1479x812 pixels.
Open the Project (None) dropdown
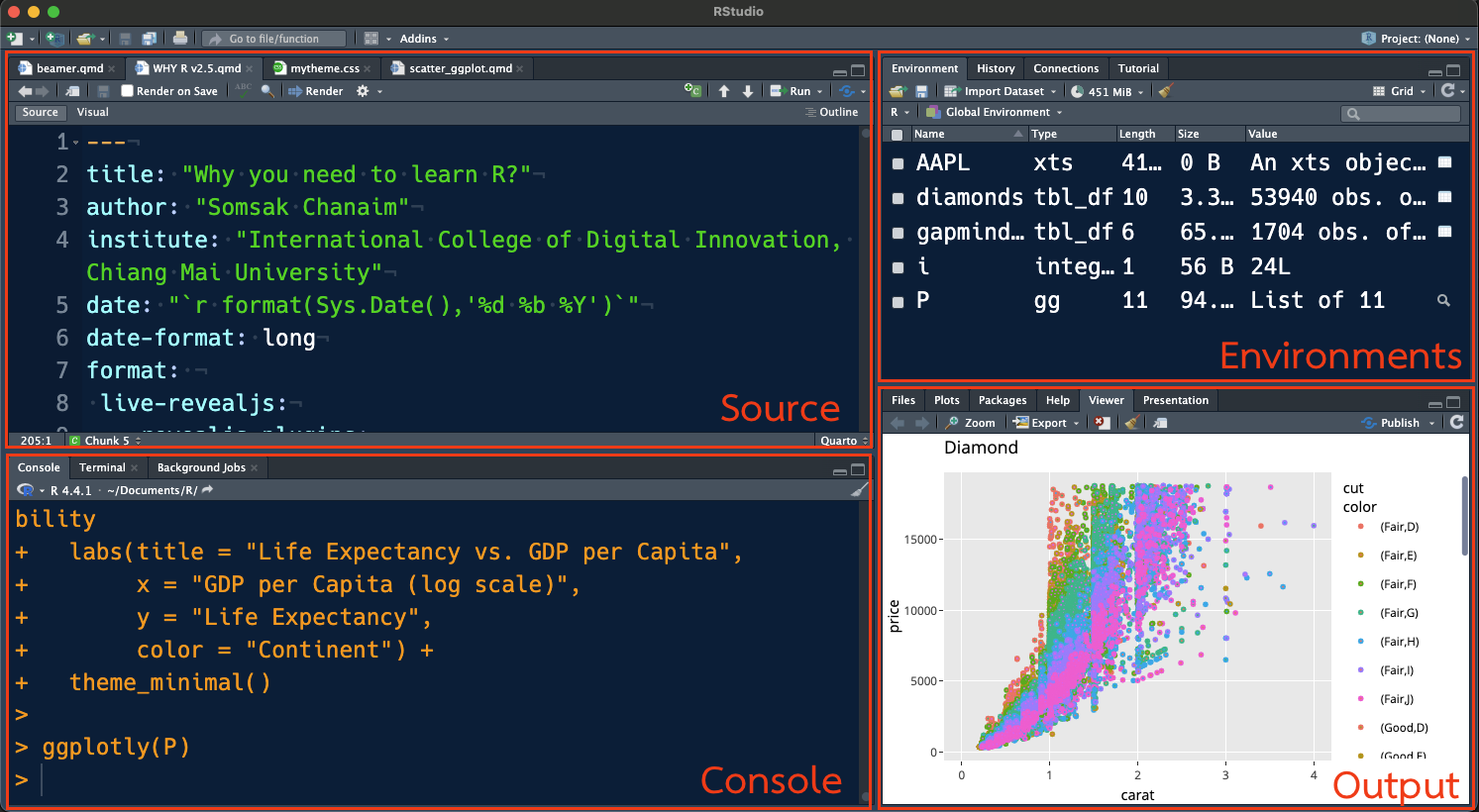tap(1417, 39)
